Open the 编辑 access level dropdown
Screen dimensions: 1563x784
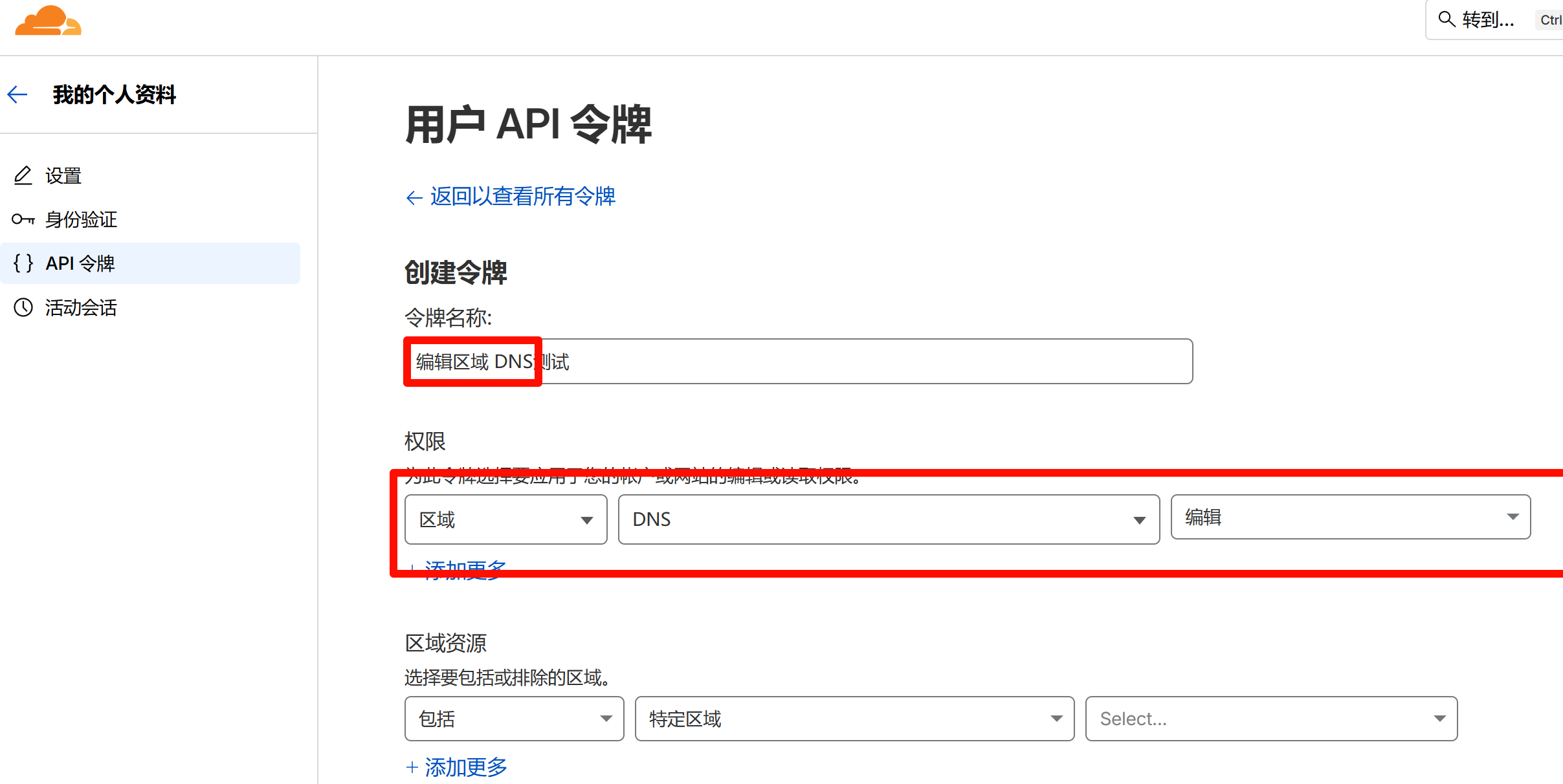point(1350,517)
